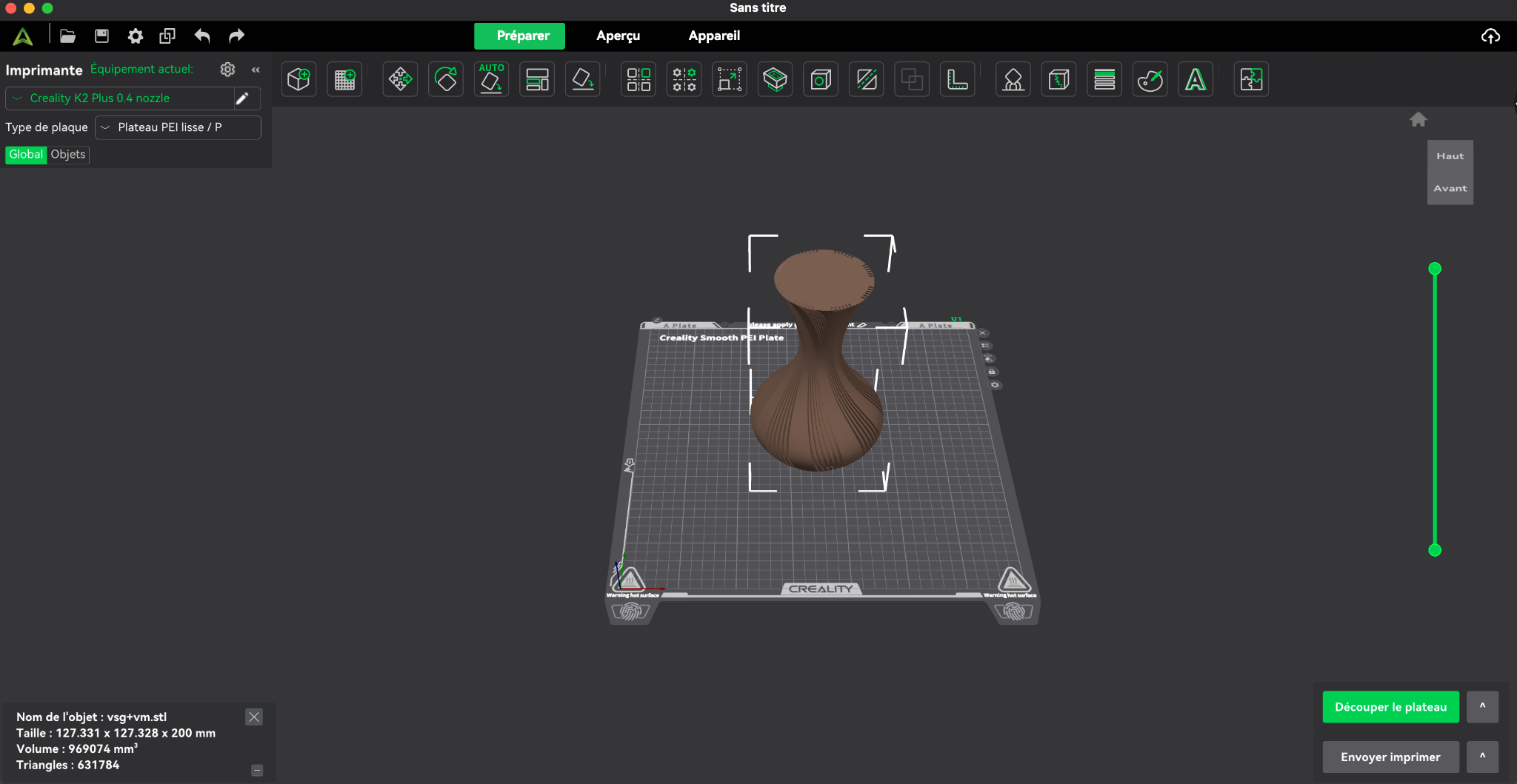Expand the Type de plaque dropdown
Image resolution: width=1517 pixels, height=784 pixels.
click(178, 127)
